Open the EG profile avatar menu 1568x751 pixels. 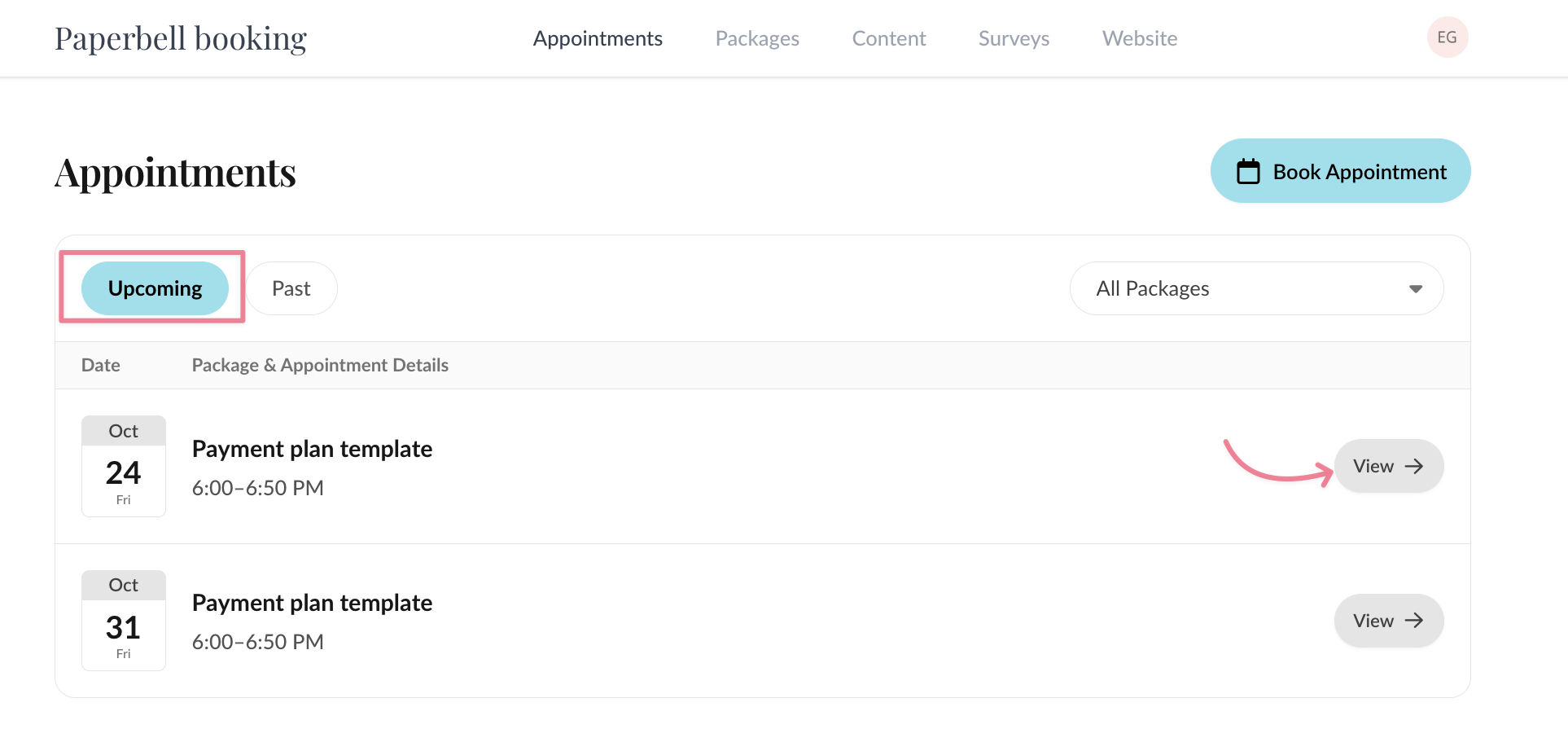1448,37
